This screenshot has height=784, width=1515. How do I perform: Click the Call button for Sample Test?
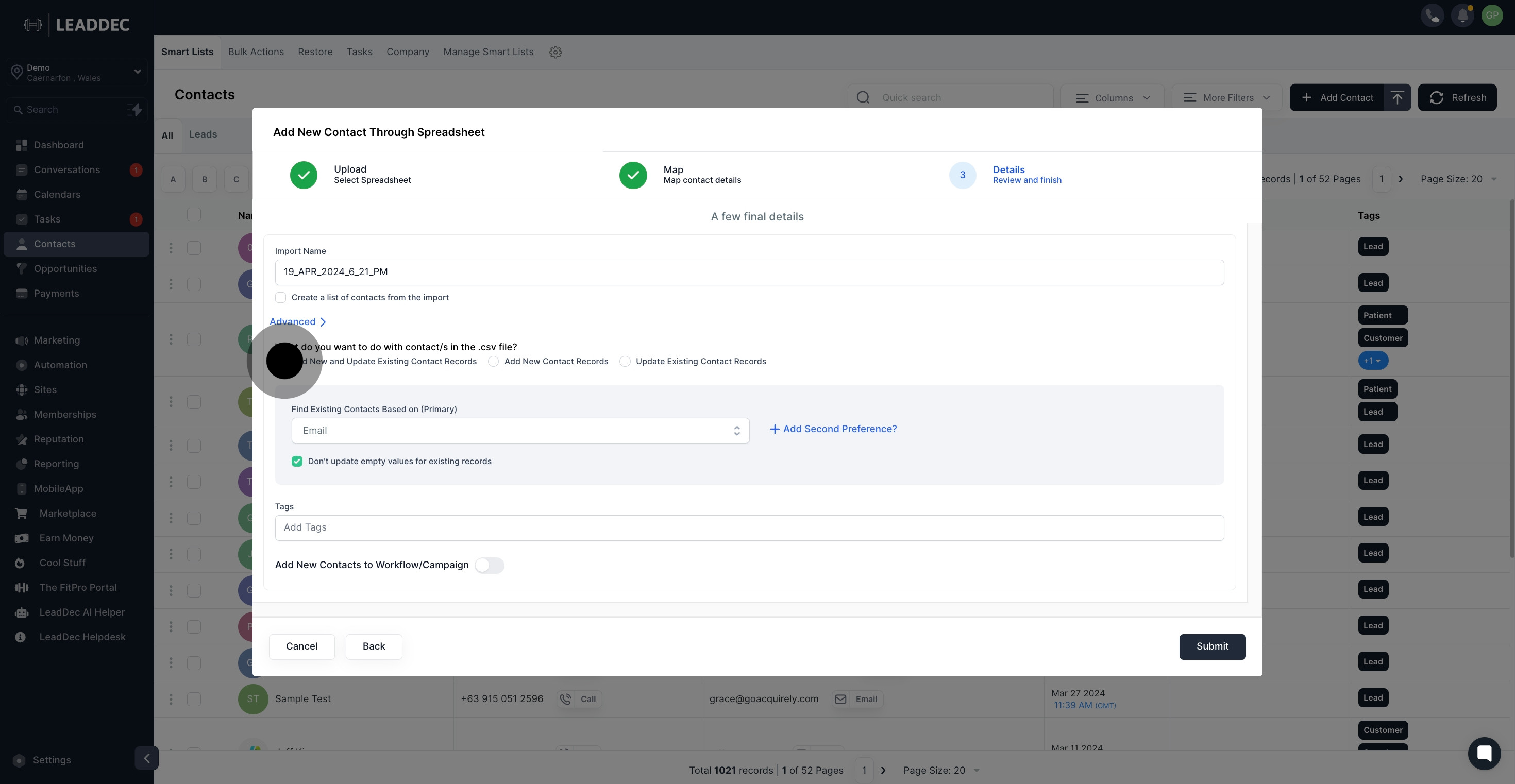pyautogui.click(x=579, y=699)
